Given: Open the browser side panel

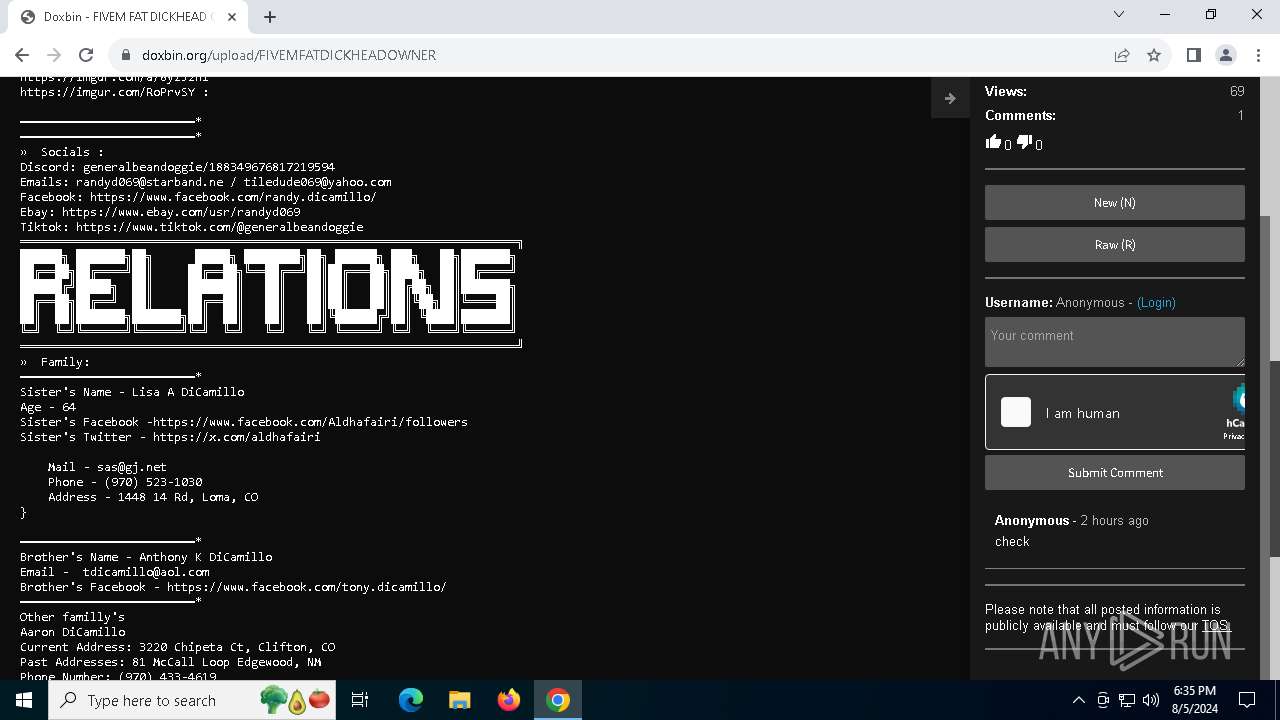Looking at the screenshot, I should (1193, 55).
